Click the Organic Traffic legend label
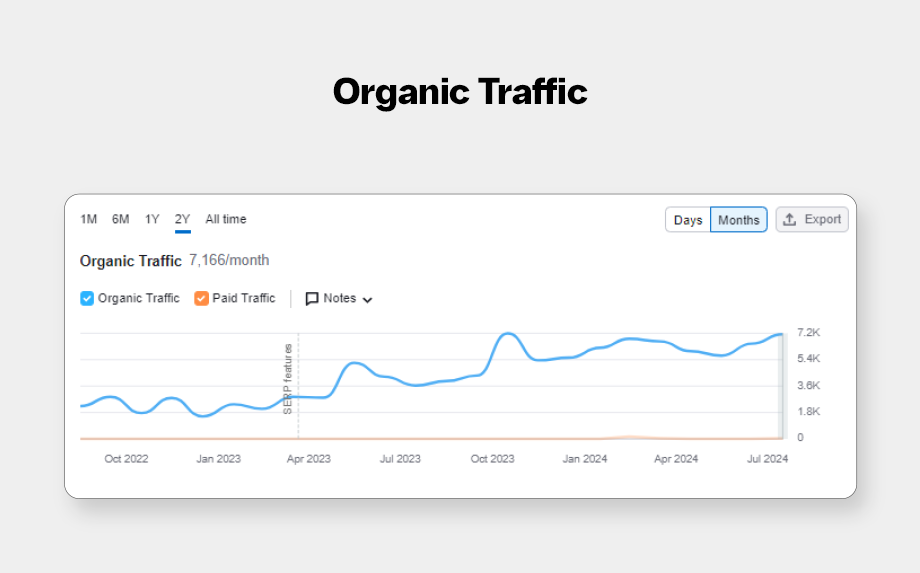The height and width of the screenshot is (573, 920). pos(139,298)
